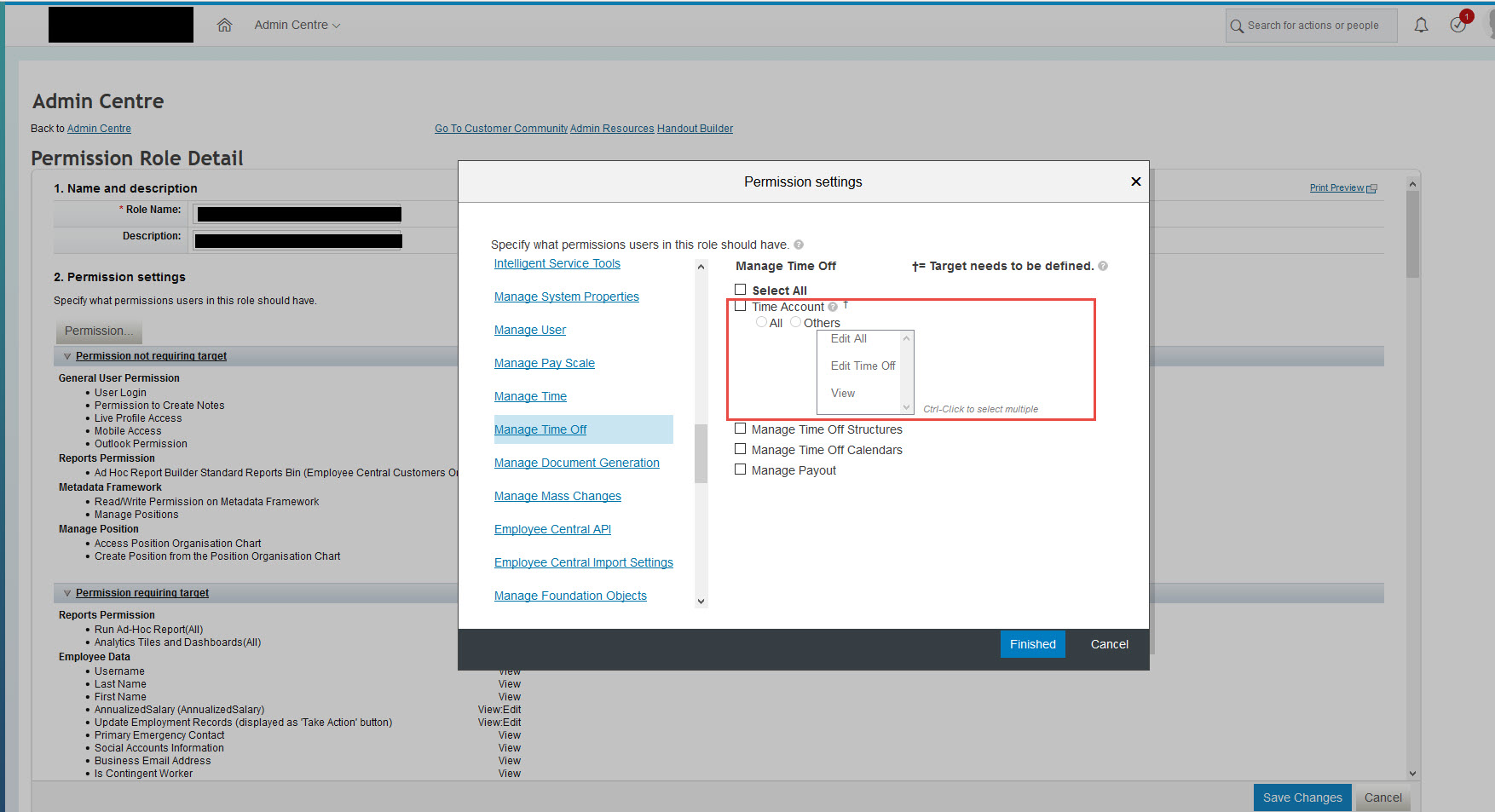The height and width of the screenshot is (812, 1495).
Task: Open Employee Central Import Settings
Action: (x=584, y=562)
